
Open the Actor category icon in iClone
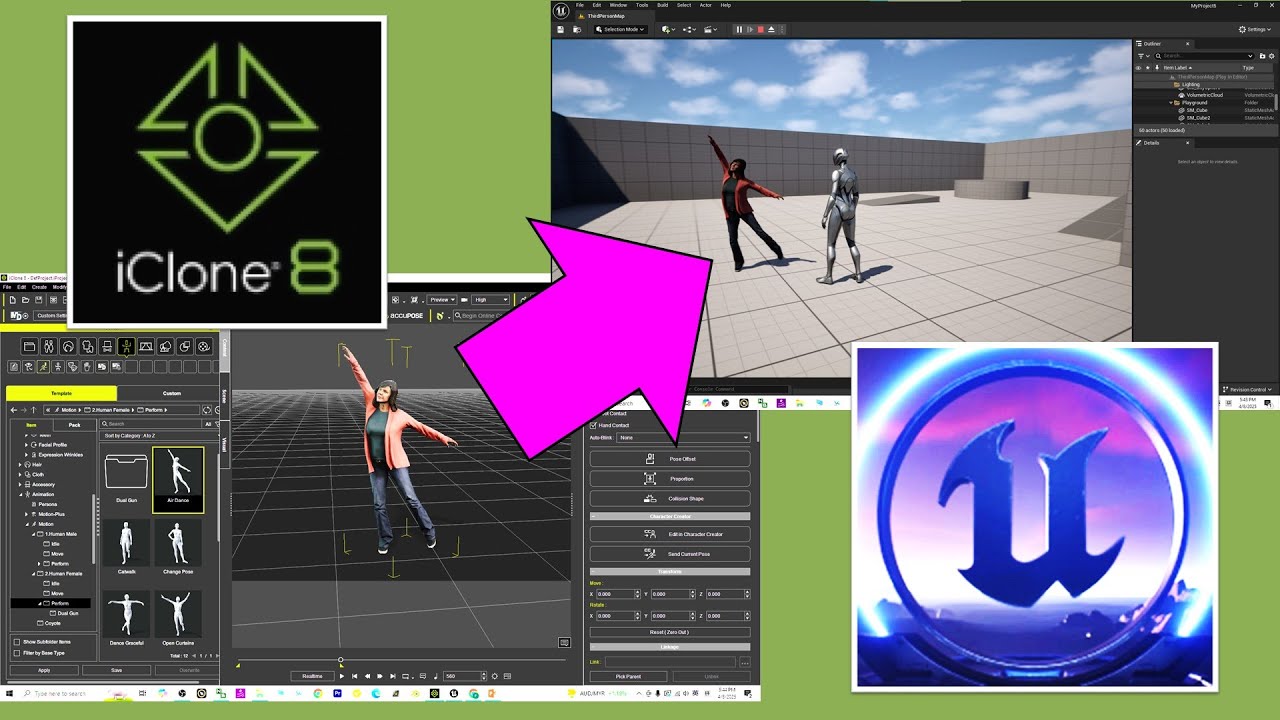(x=49, y=347)
